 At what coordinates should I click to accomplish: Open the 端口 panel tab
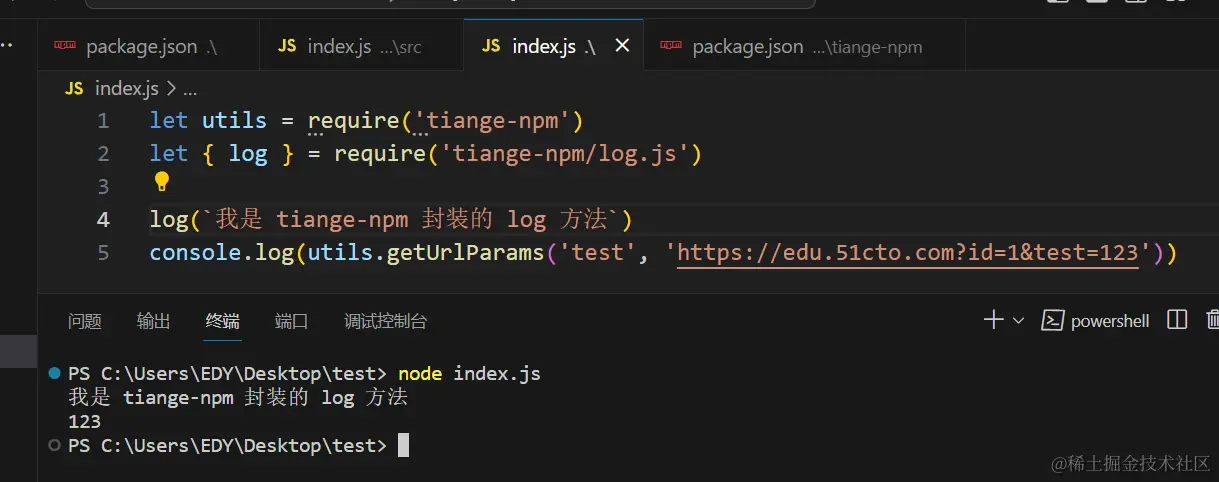pyautogui.click(x=292, y=321)
